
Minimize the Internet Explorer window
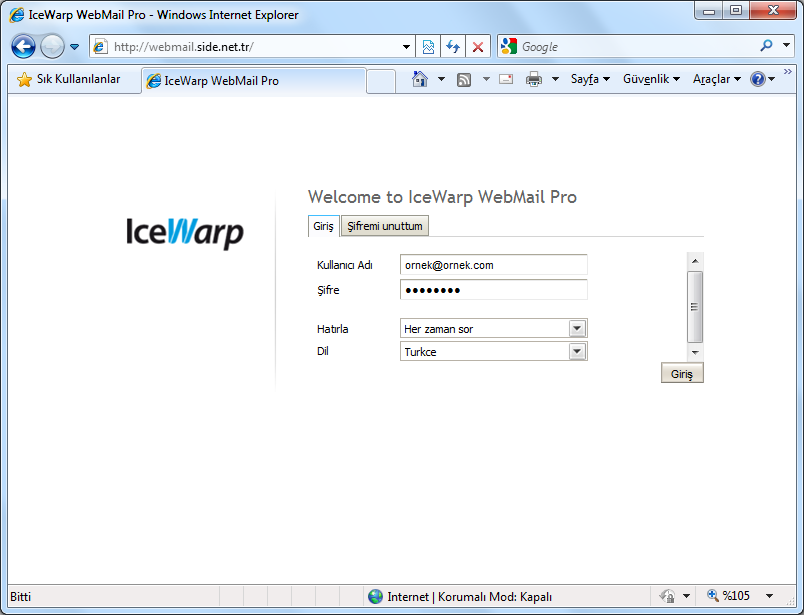pos(709,11)
